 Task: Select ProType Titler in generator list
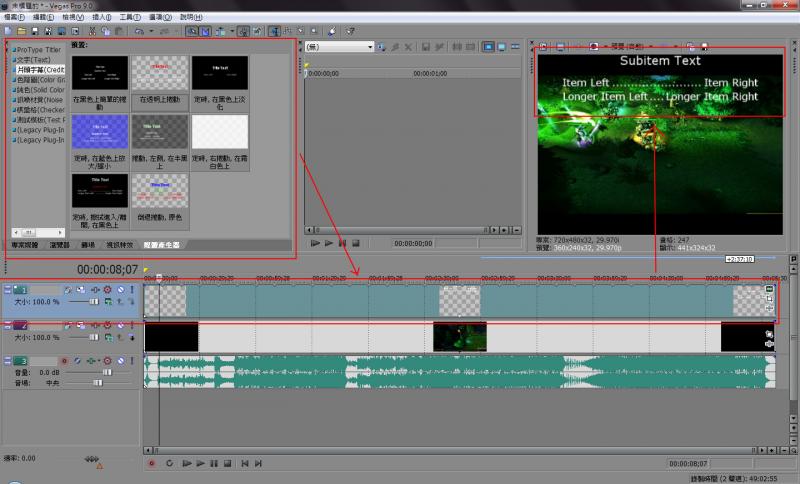point(37,49)
